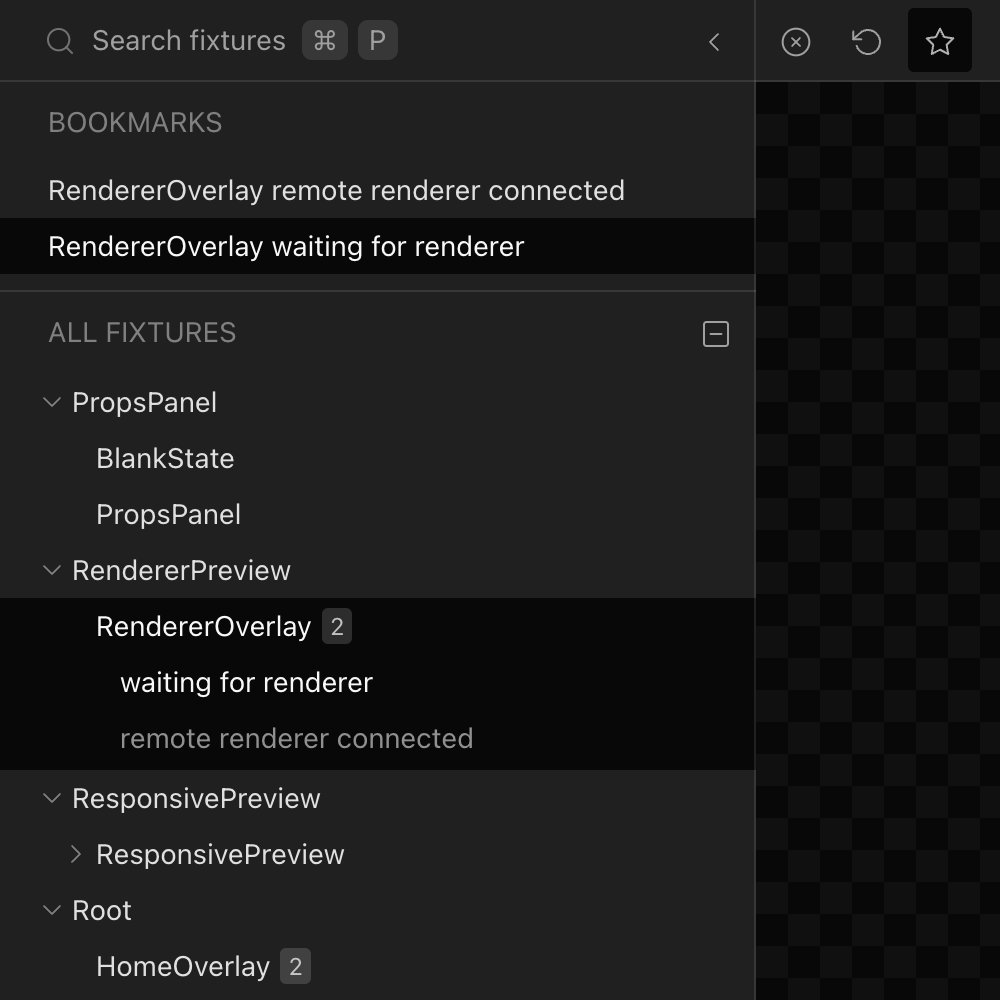1000x1000 pixels.
Task: Select the 'remote renderer connected' tree fixture
Action: point(296,739)
